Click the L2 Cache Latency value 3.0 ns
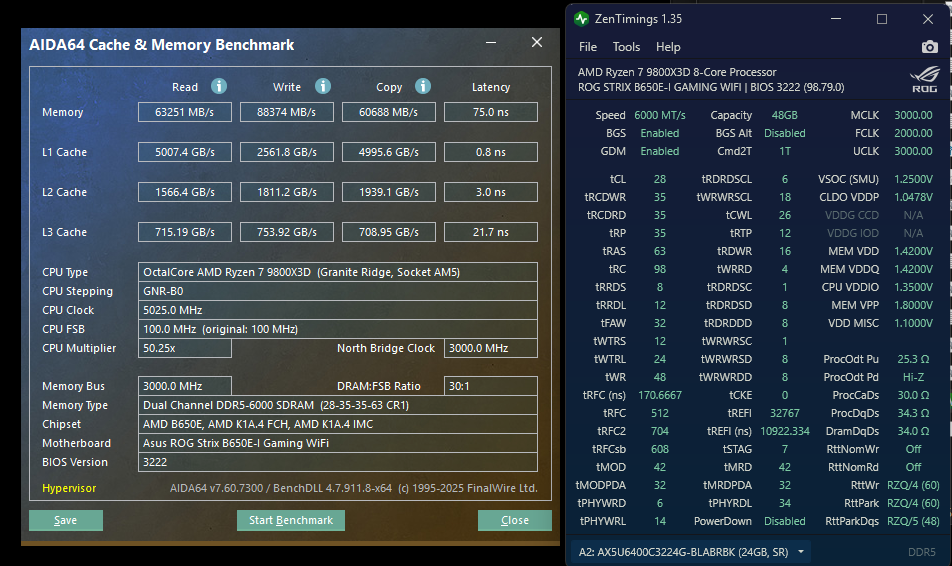 tap(491, 192)
